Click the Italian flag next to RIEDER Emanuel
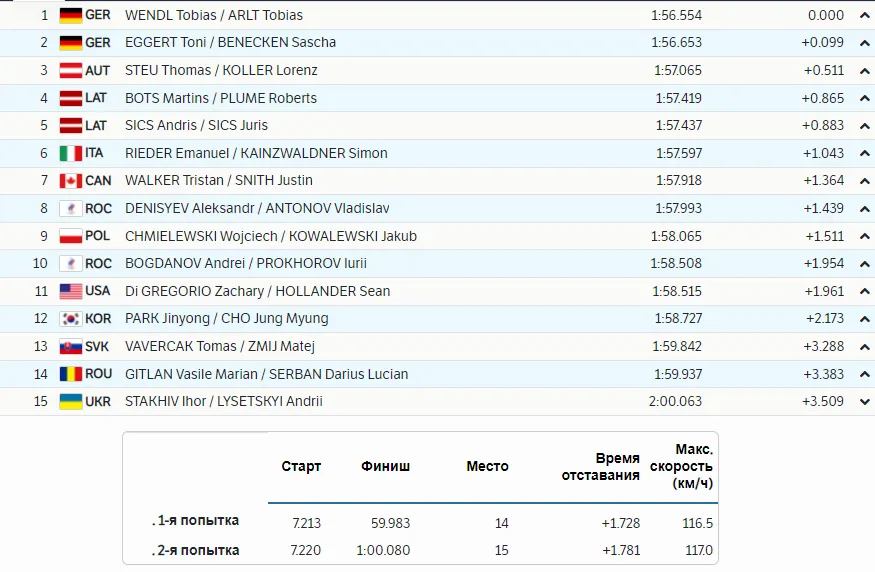Image resolution: width=875 pixels, height=572 pixels. [x=70, y=153]
